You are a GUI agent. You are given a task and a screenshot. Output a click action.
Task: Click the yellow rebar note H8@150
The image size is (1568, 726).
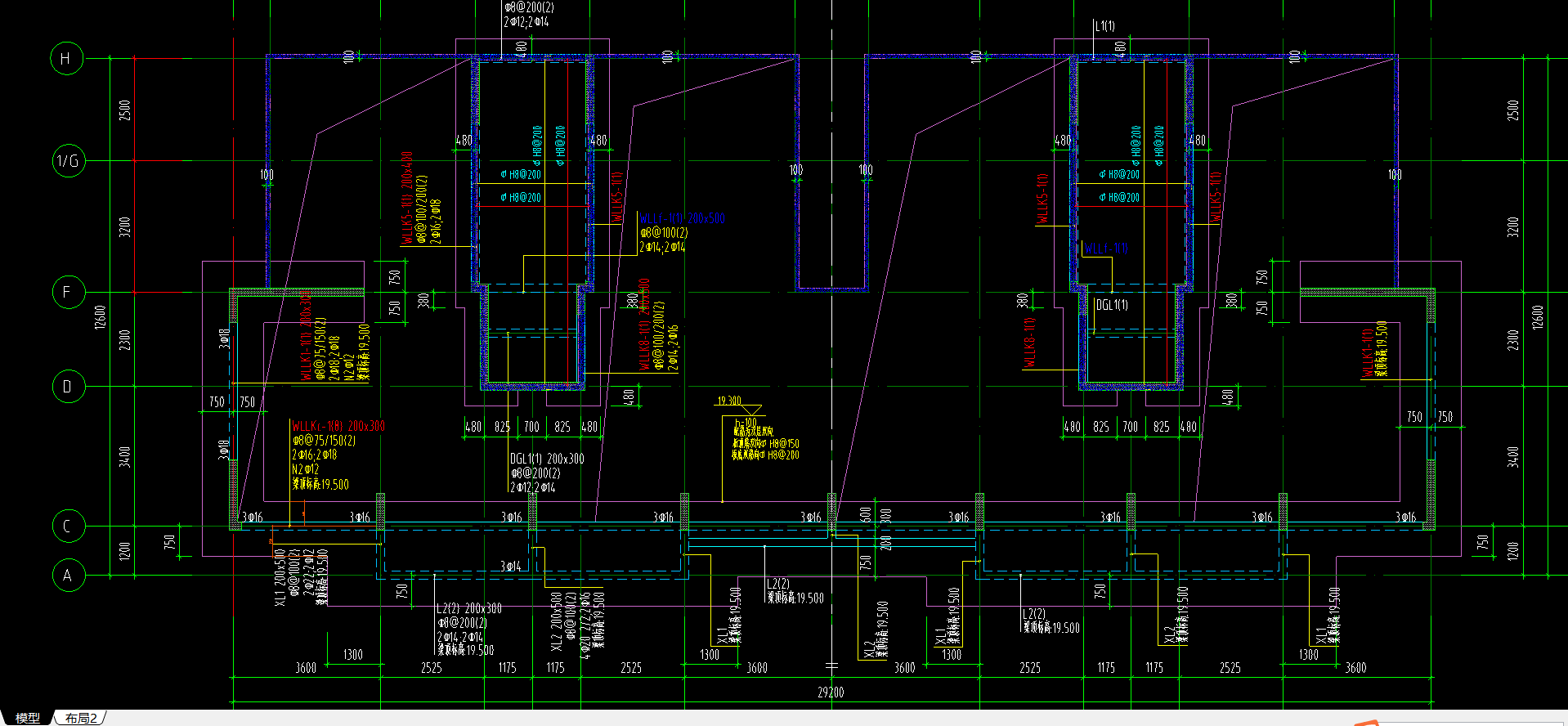(x=784, y=443)
